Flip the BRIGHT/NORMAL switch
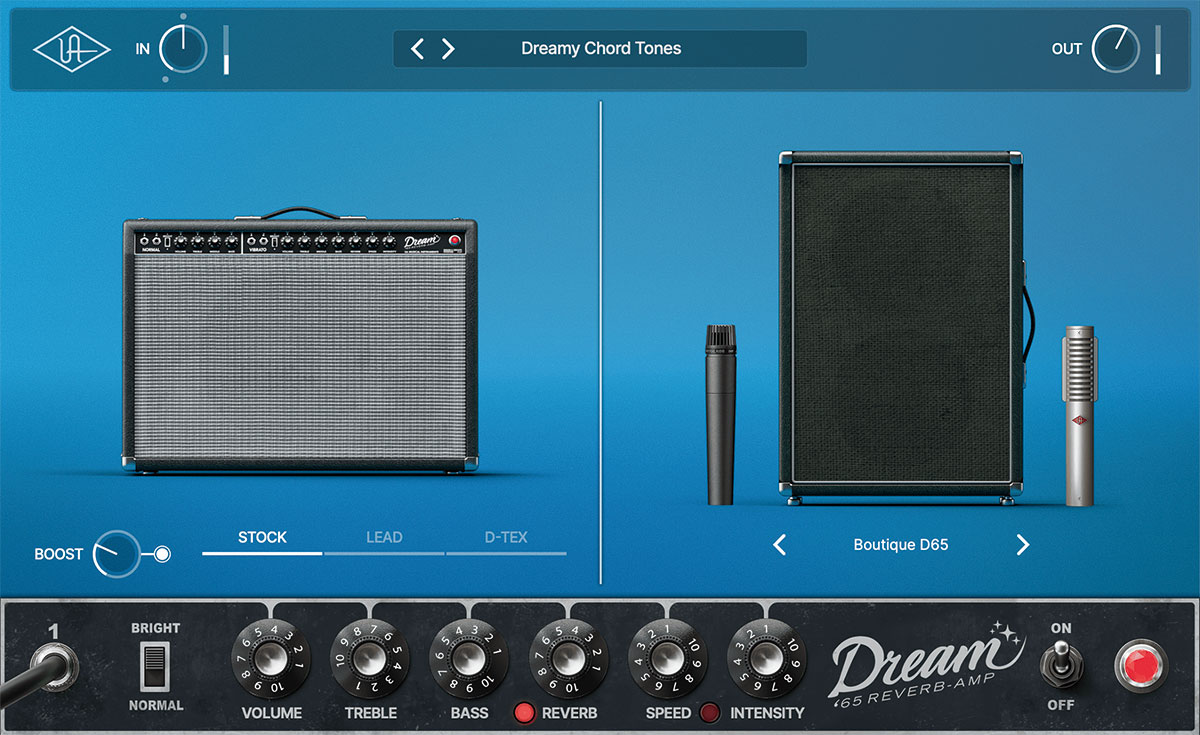Image resolution: width=1200 pixels, height=735 pixels. [x=155, y=666]
